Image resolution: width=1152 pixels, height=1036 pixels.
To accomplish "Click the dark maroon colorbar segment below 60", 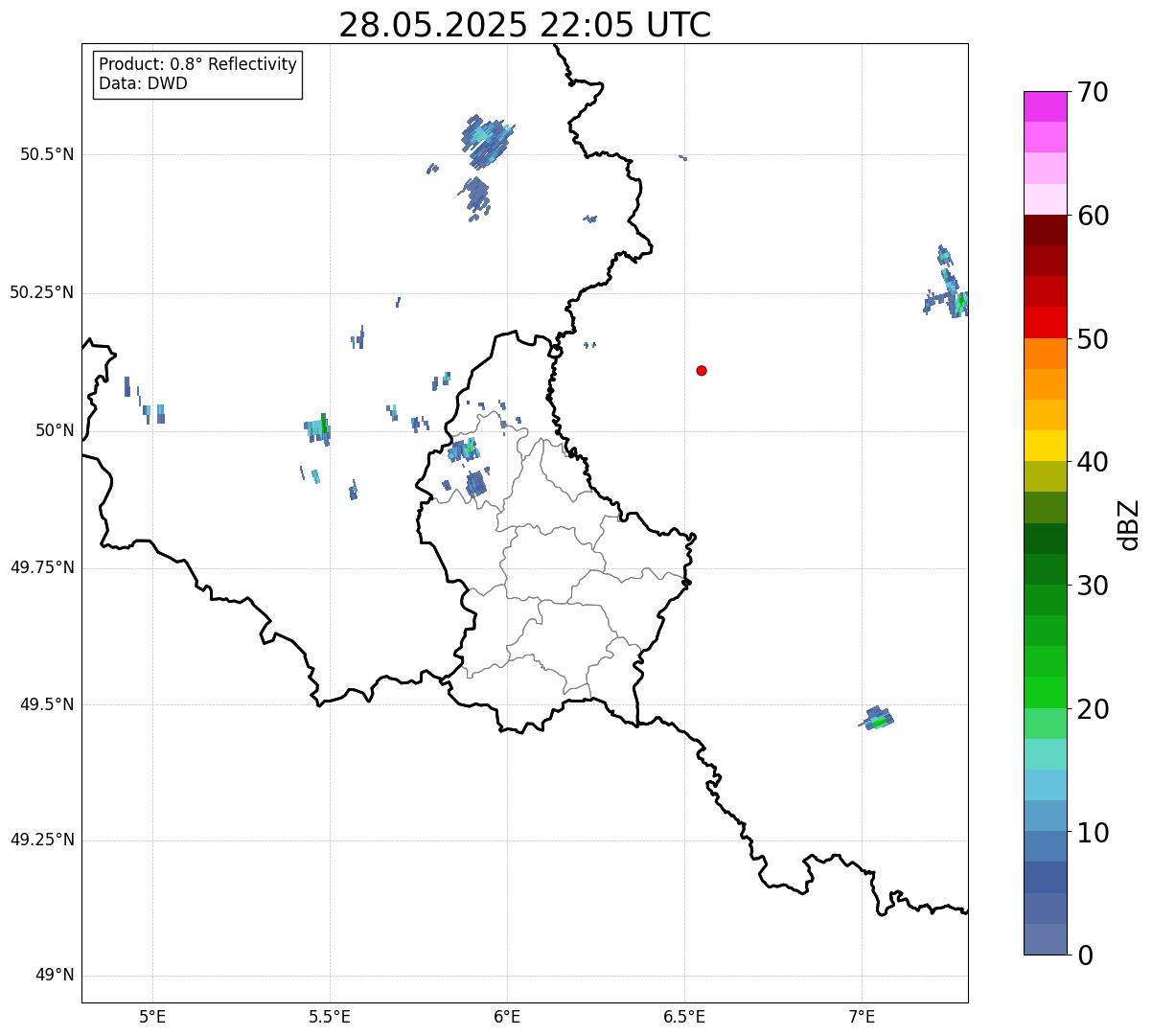I will click(1045, 230).
